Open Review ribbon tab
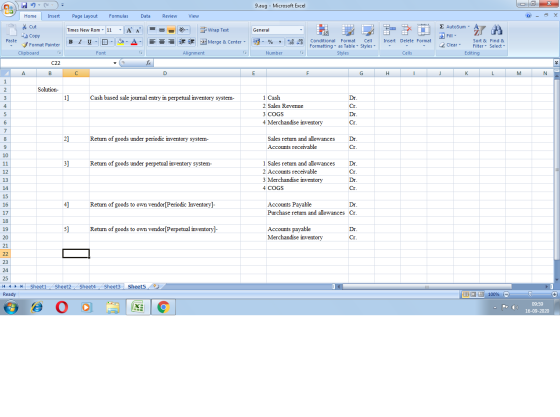 pos(169,16)
